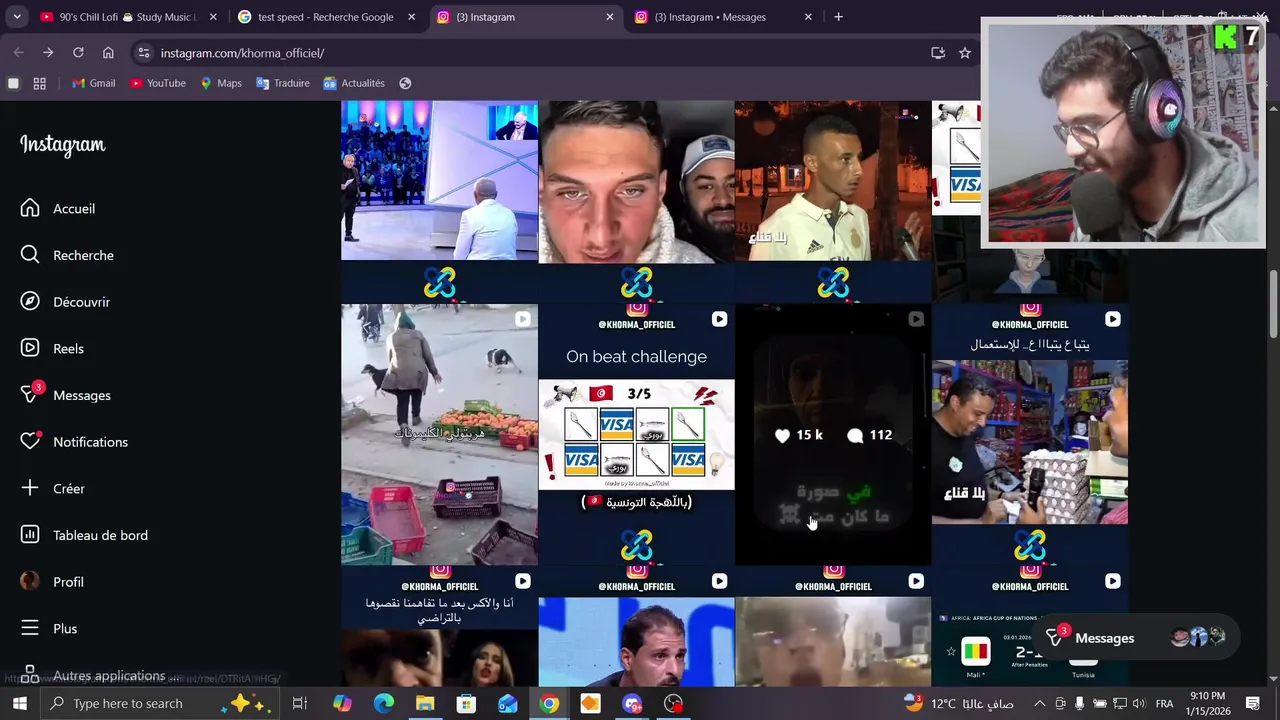Open the floating Messages popup button
This screenshot has width=1280, height=720.
1137,638
